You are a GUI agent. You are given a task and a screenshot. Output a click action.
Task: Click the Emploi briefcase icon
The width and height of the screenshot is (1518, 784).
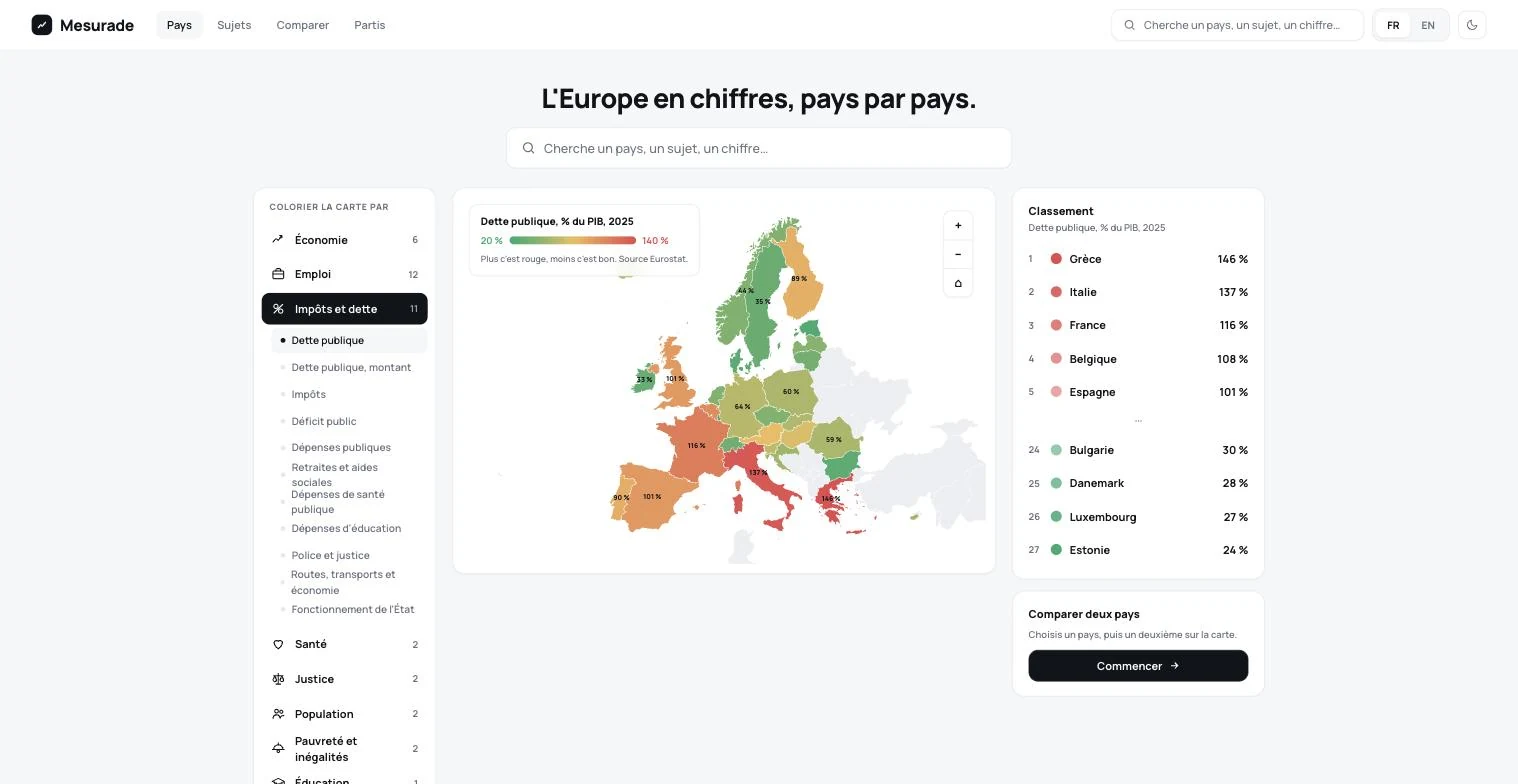[x=278, y=274]
